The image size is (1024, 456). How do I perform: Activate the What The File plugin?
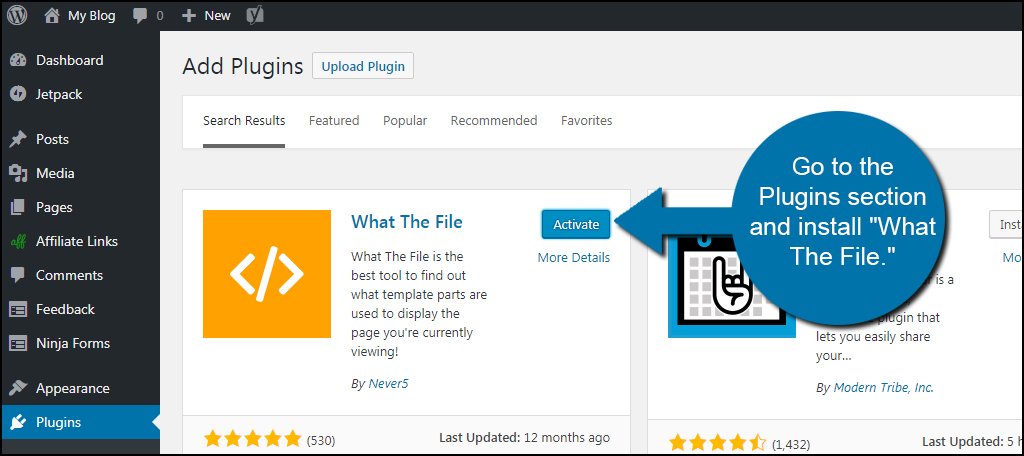point(576,224)
